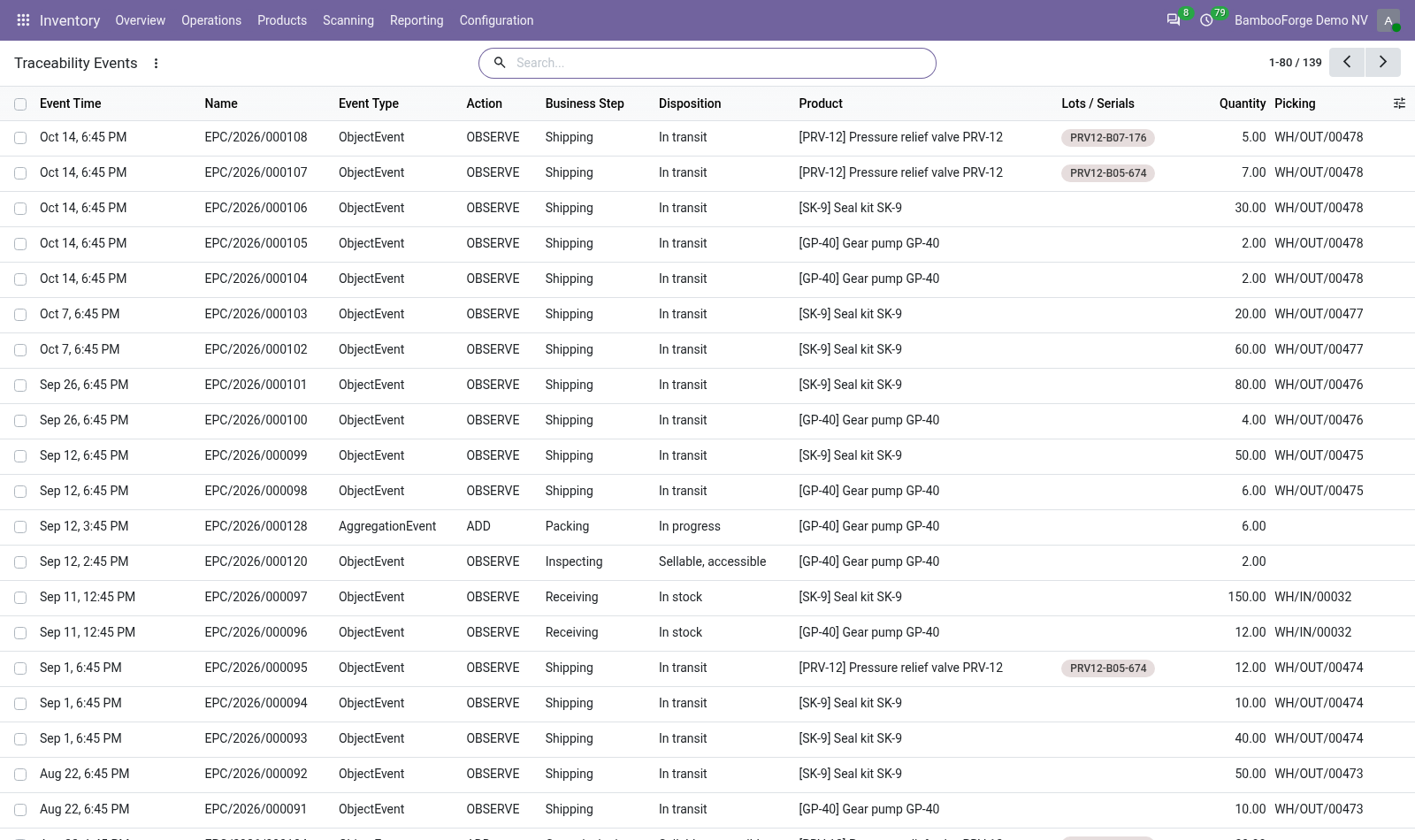This screenshot has height=840, width=1415.
Task: Tick the checkbox for EPC/2026/000120
Action: (20, 562)
